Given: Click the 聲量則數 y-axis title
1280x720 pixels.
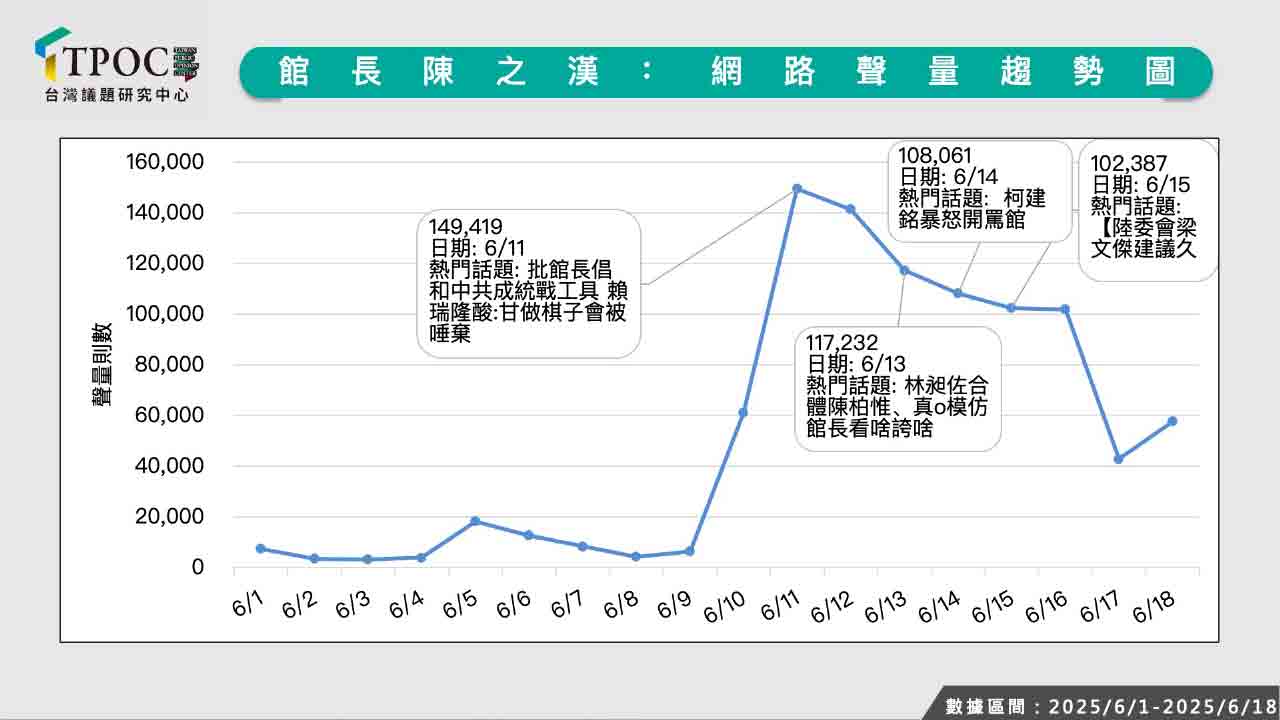Looking at the screenshot, I should (x=101, y=364).
